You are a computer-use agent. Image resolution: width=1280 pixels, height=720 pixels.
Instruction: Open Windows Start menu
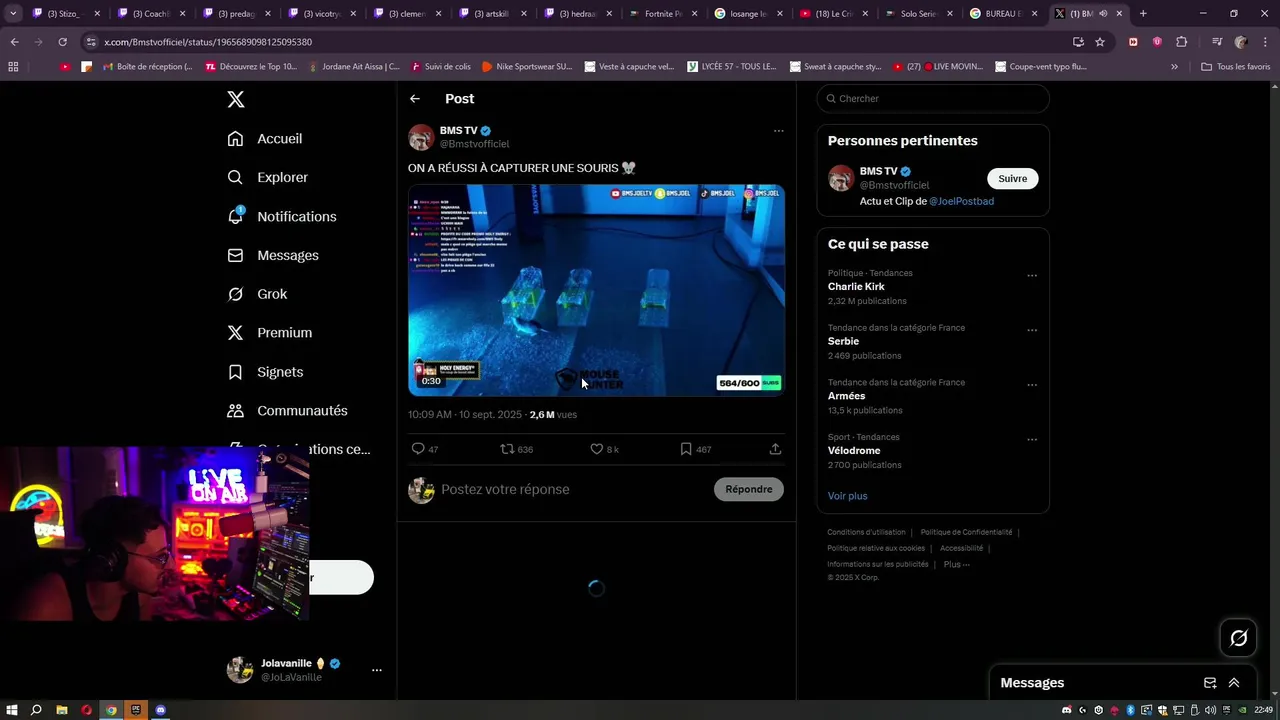(11, 710)
